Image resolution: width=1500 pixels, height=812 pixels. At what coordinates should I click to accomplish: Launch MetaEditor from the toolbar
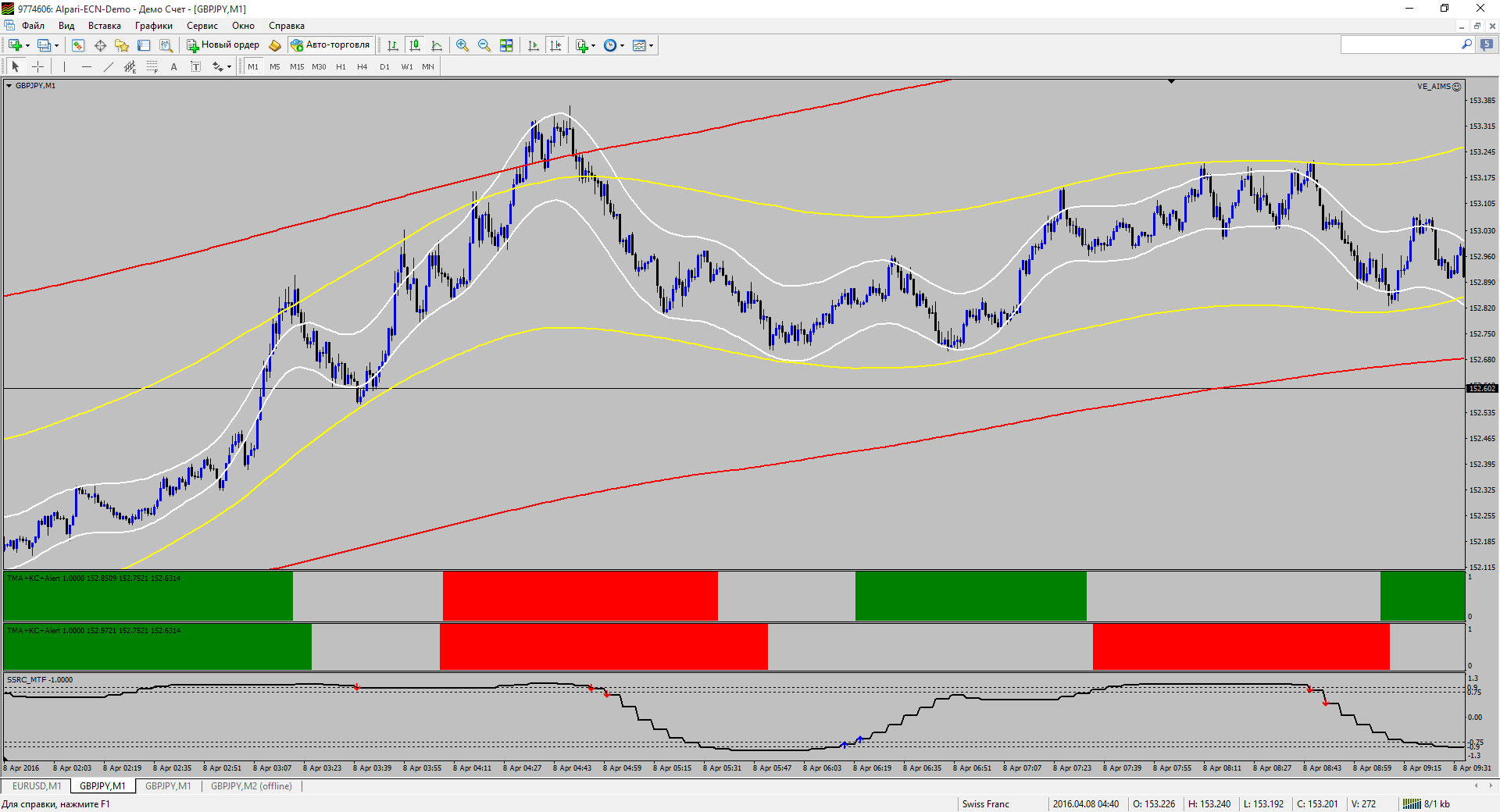point(275,45)
